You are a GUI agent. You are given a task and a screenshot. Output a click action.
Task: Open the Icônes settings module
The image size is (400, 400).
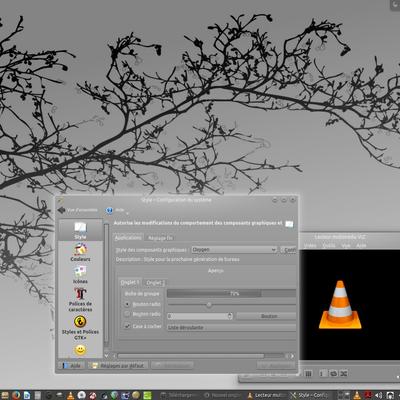tap(80, 275)
